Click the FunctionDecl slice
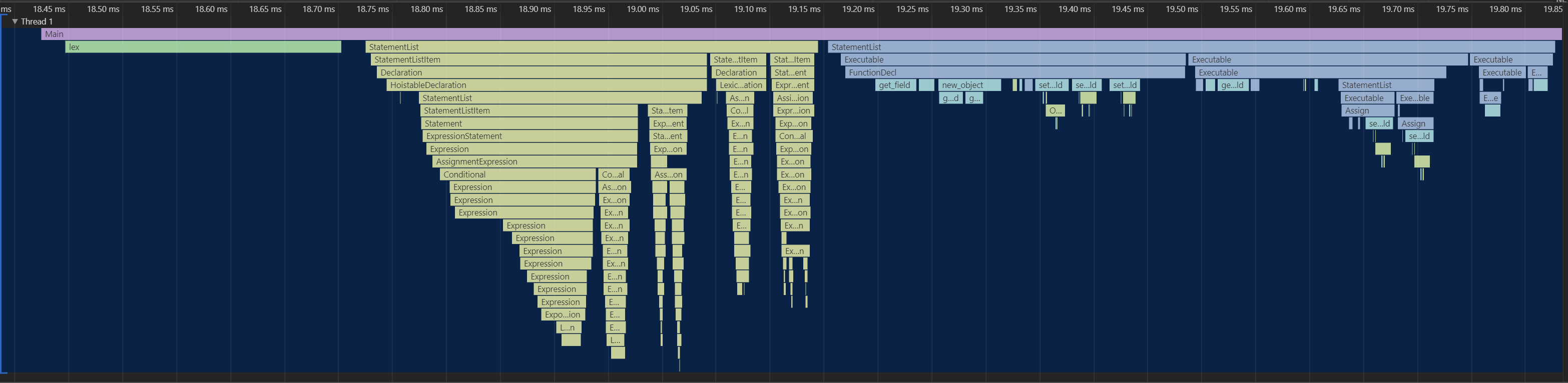 (1014, 72)
